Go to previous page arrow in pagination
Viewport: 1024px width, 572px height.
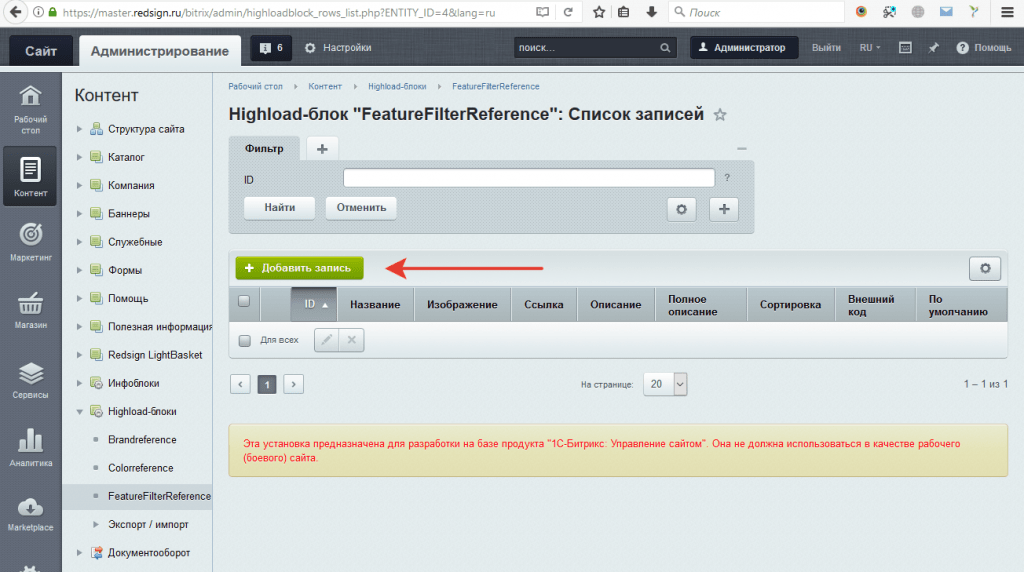[240, 384]
